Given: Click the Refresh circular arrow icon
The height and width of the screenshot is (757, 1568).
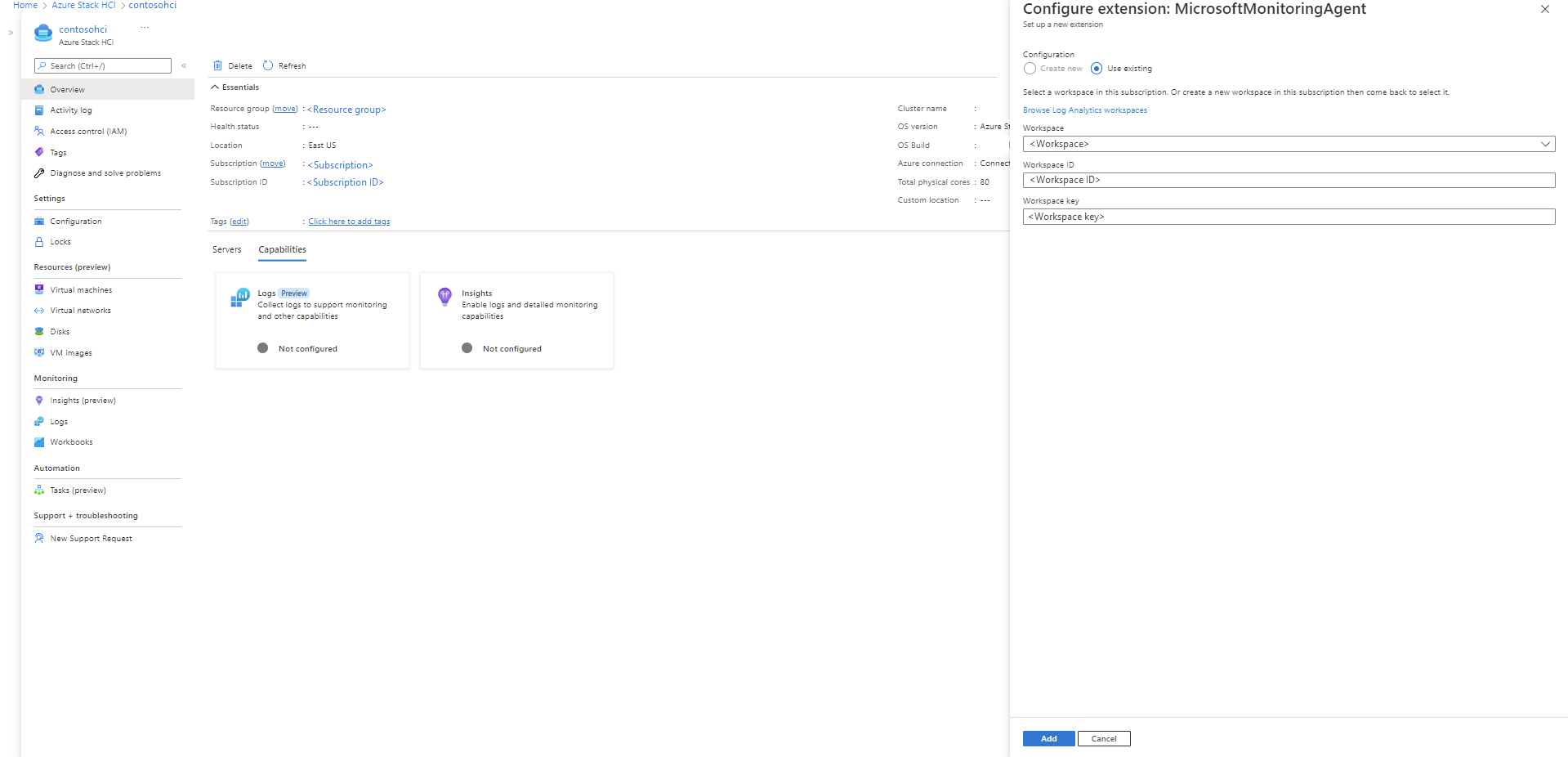Looking at the screenshot, I should coord(268,65).
